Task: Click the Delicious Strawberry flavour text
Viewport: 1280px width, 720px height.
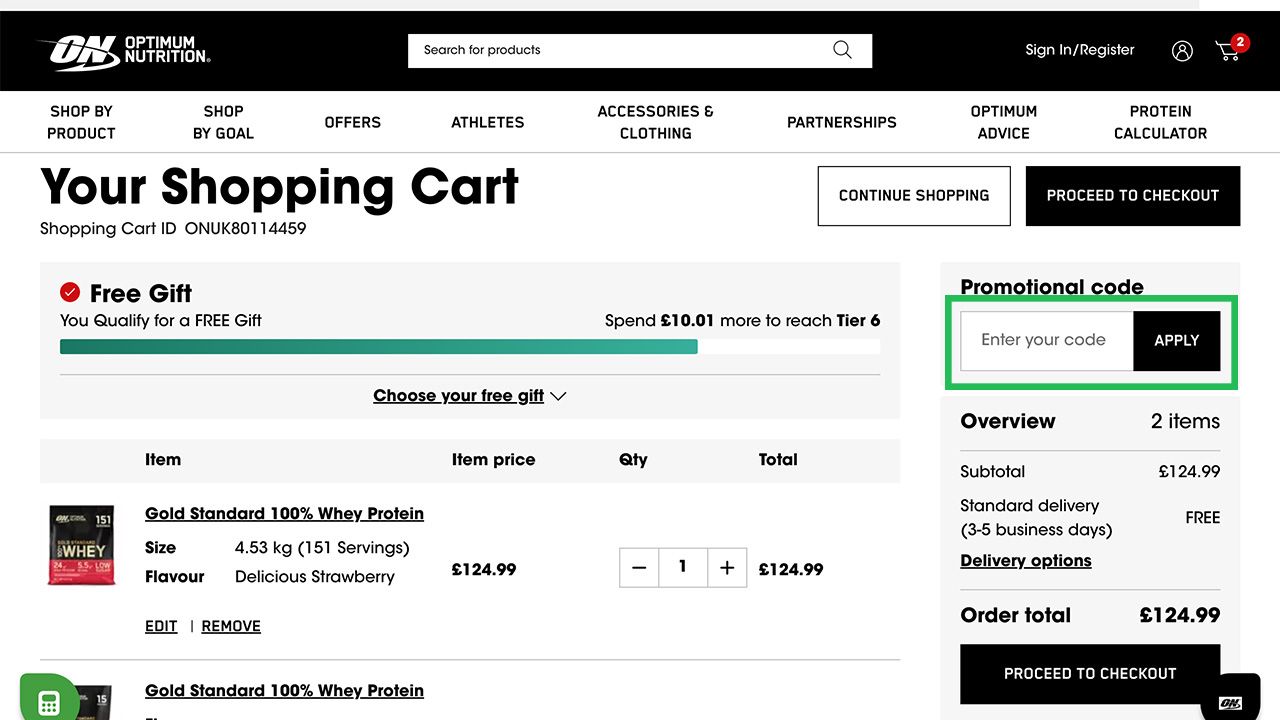Action: point(315,577)
